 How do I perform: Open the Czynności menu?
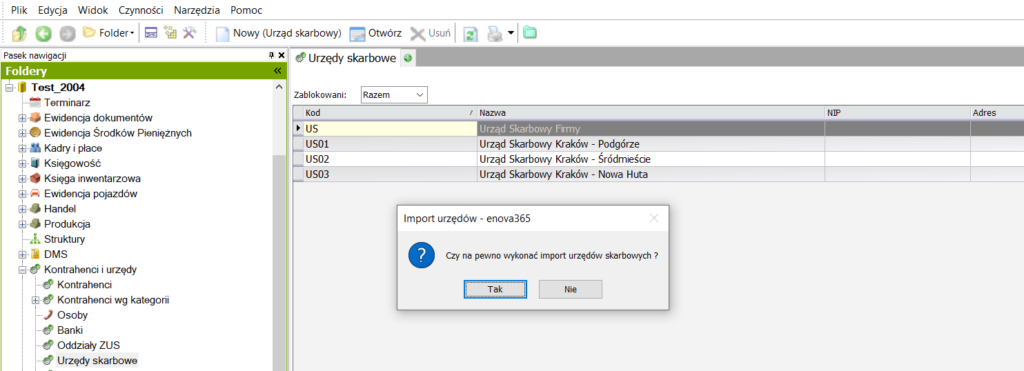[140, 10]
